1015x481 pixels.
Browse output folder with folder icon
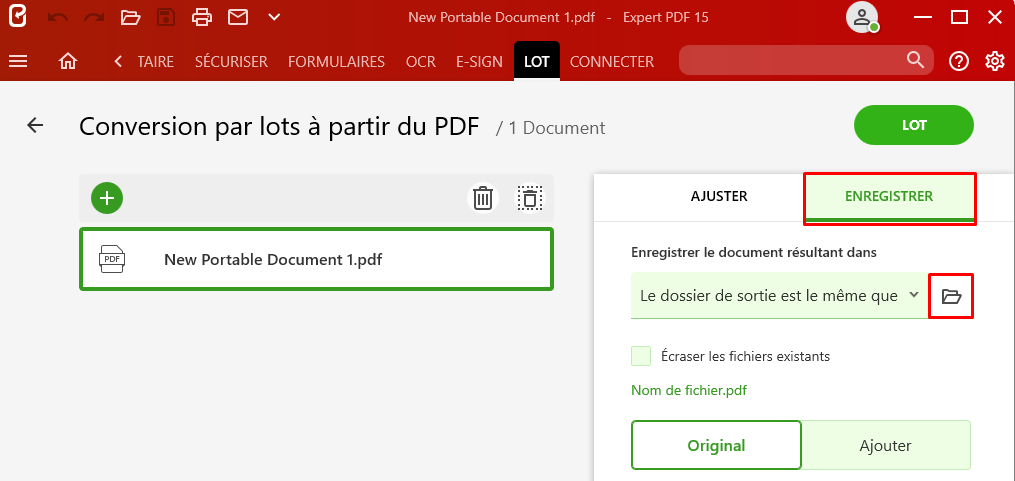[951, 296]
